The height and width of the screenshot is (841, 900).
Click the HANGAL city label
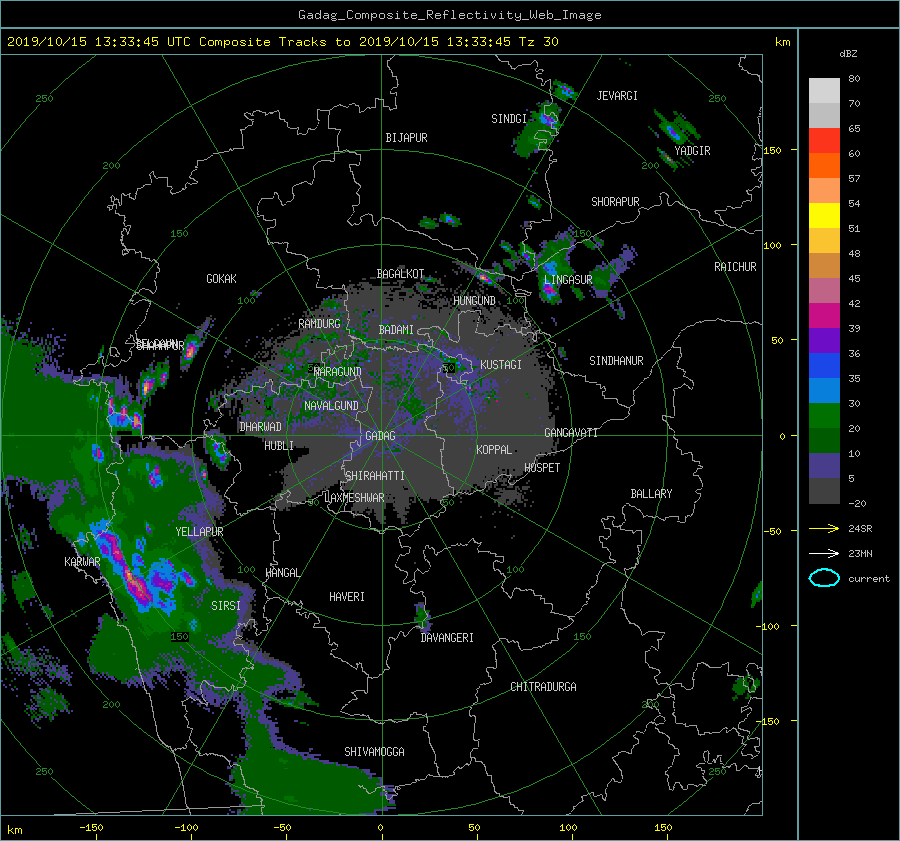(283, 573)
